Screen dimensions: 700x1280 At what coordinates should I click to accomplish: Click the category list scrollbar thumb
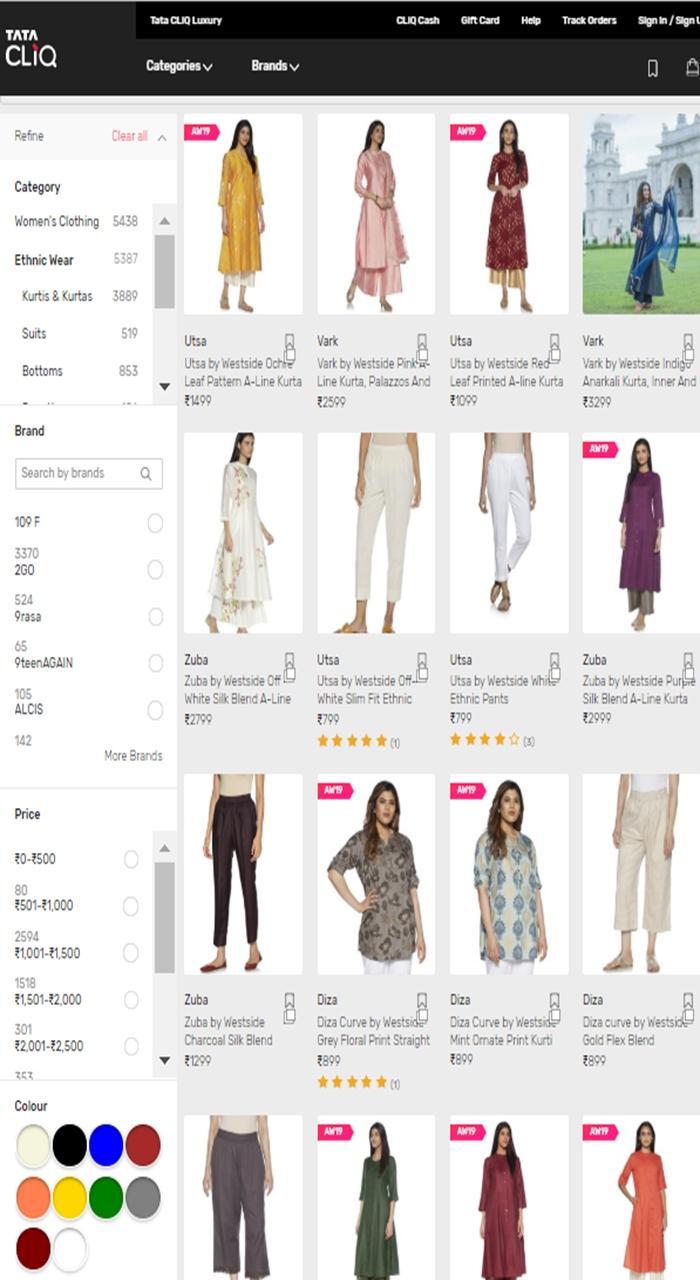[164, 271]
